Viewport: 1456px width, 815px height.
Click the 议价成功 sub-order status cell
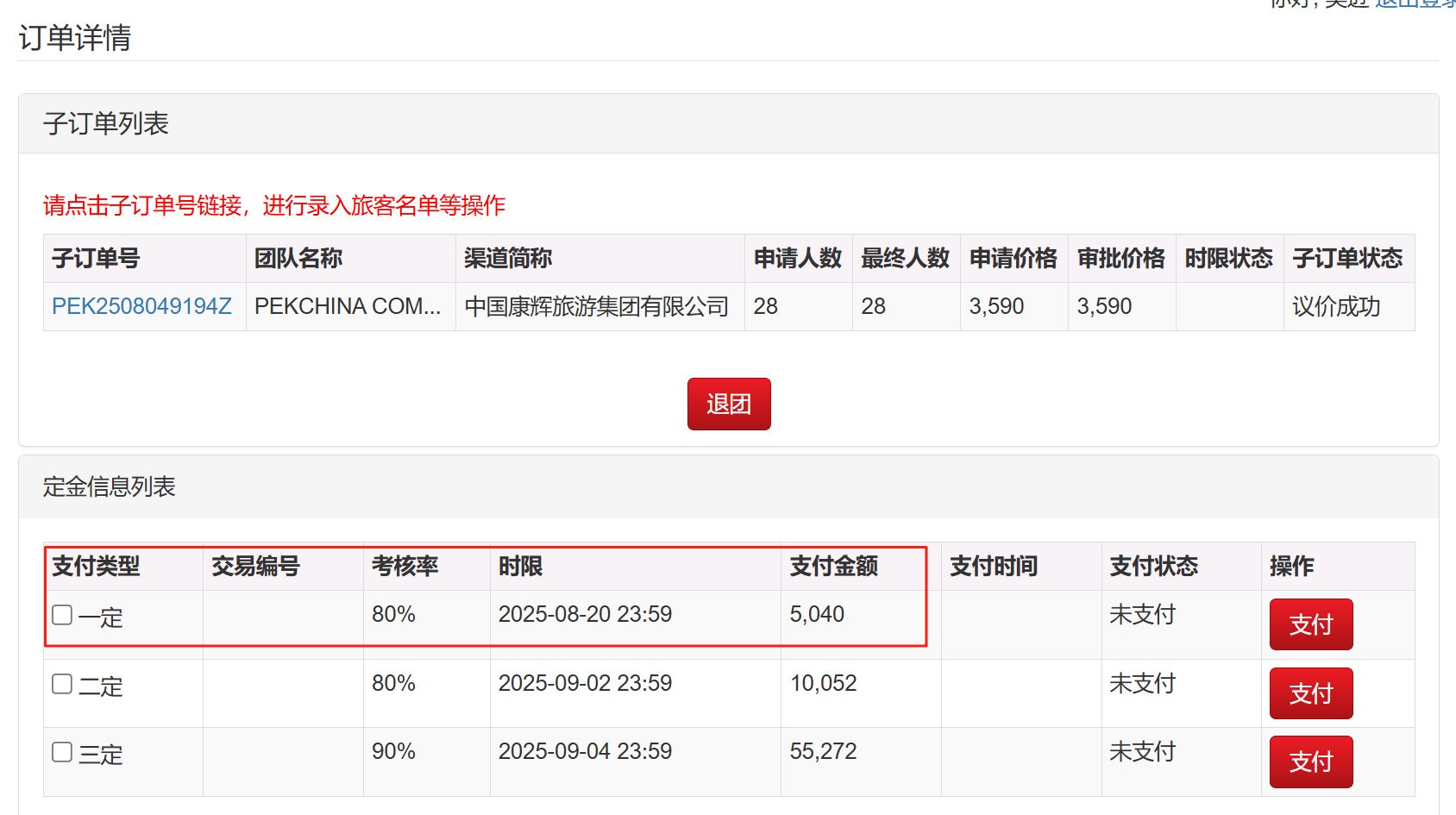coord(1336,306)
